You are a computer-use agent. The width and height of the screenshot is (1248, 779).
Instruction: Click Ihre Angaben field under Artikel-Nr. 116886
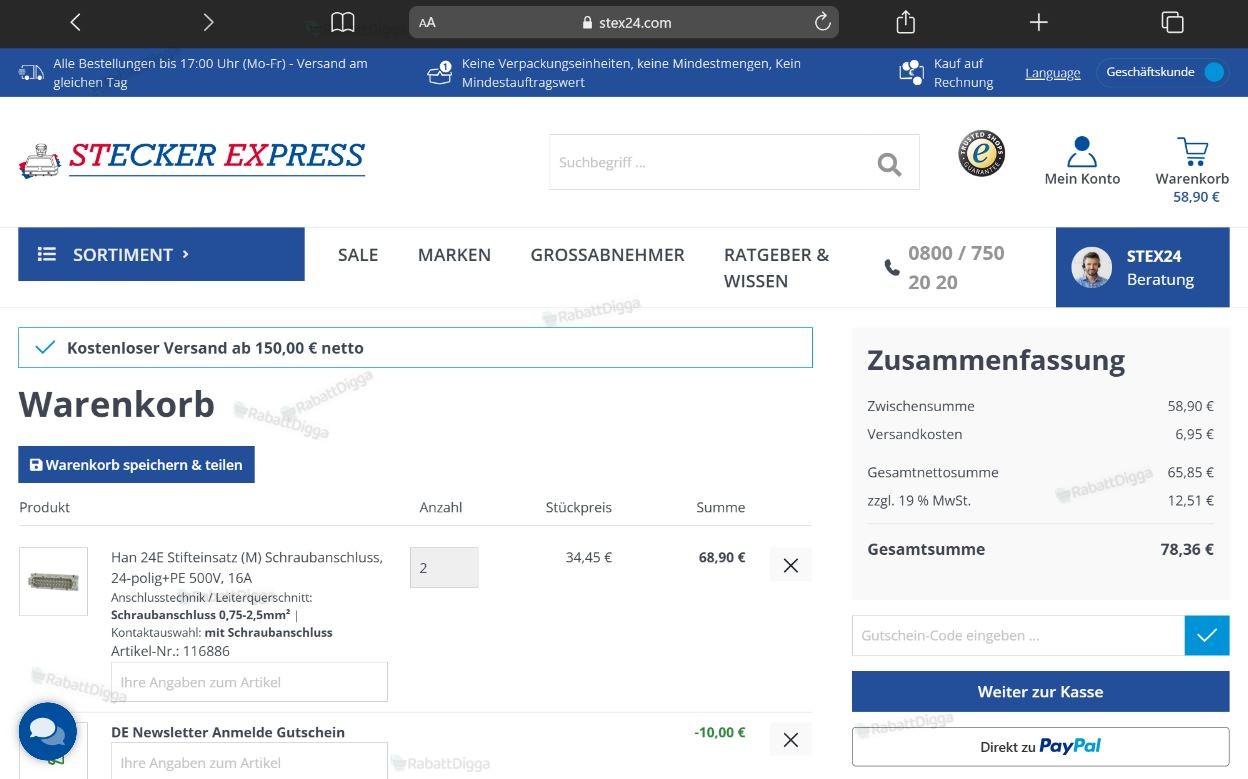(x=249, y=682)
